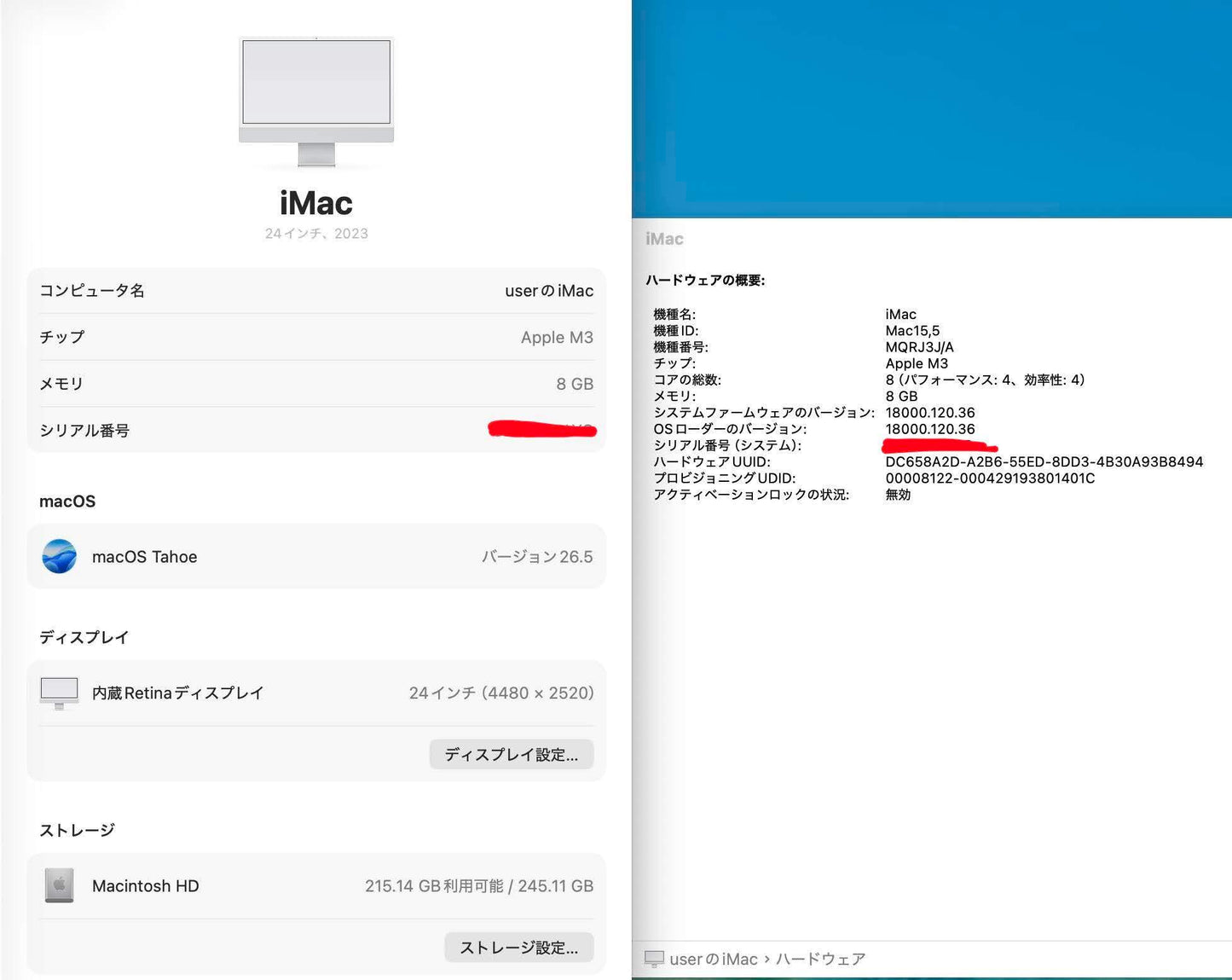Viewport: 1232px width, 980px height.
Task: Click the ディスプレイ section heading
Action: coord(84,637)
